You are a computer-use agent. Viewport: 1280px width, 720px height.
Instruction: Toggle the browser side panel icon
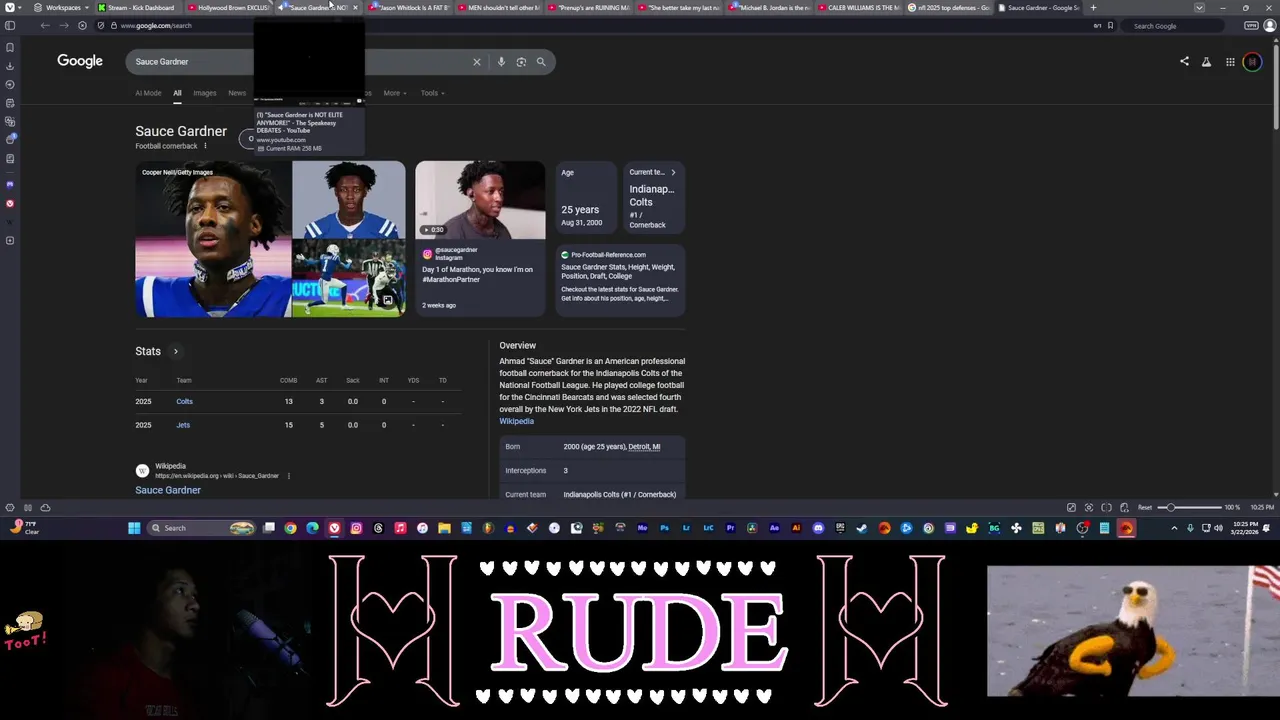pyautogui.click(x=10, y=25)
